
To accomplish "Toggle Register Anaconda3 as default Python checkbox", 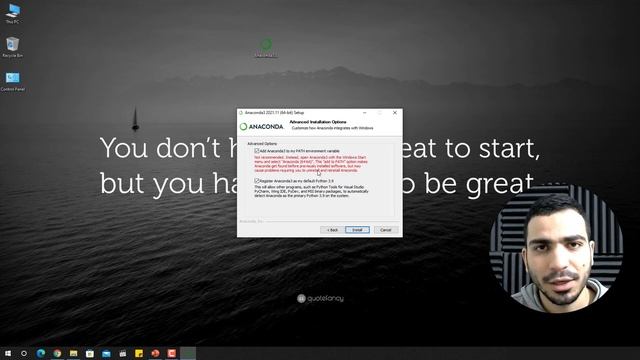I will pyautogui.click(x=257, y=180).
